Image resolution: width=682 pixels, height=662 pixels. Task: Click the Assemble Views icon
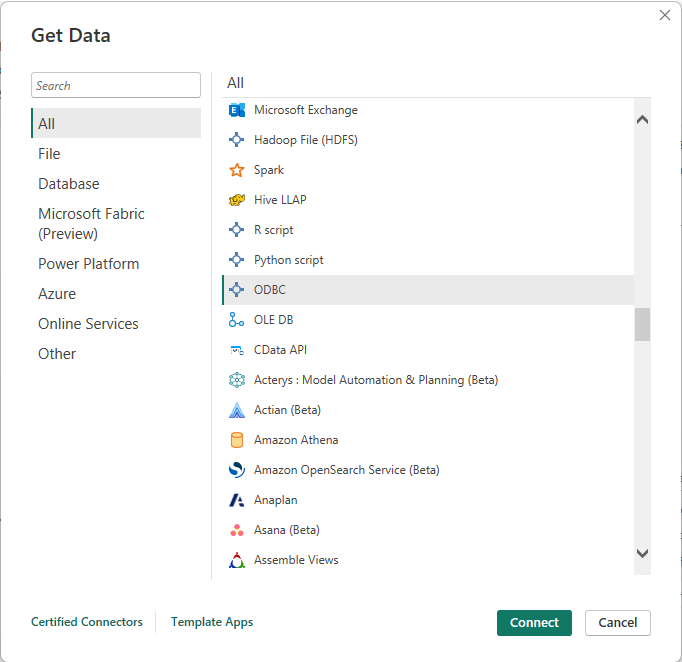(x=237, y=560)
